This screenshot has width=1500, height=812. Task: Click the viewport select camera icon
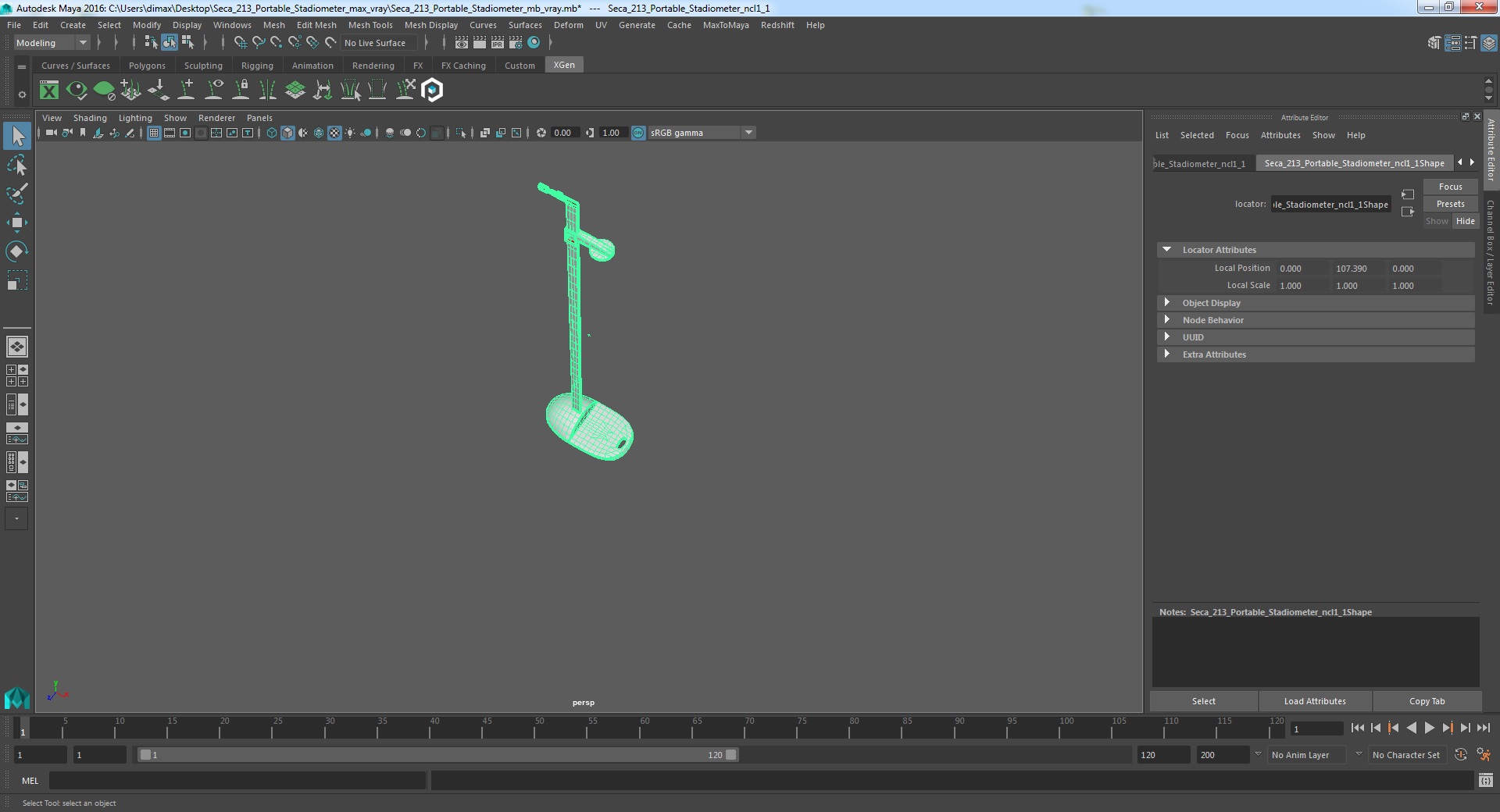click(x=51, y=133)
